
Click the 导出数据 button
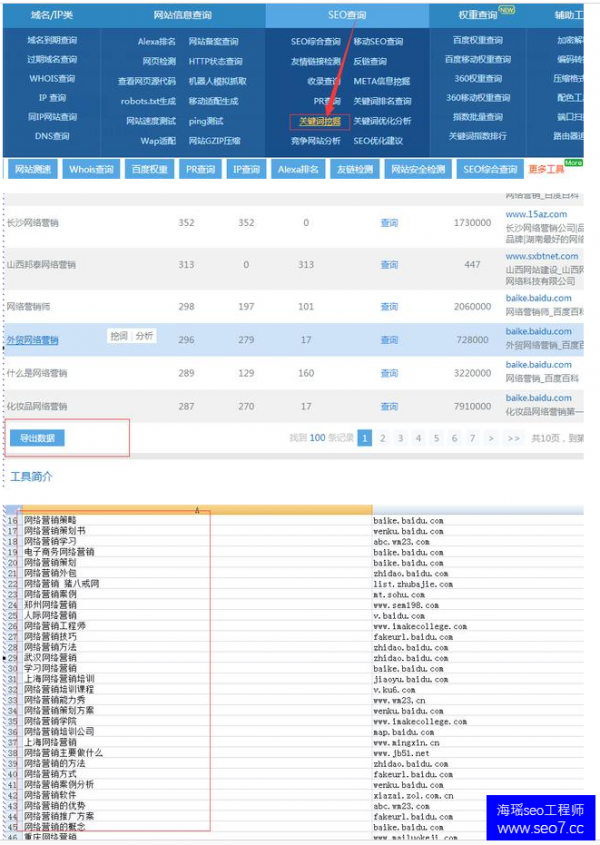point(37,438)
